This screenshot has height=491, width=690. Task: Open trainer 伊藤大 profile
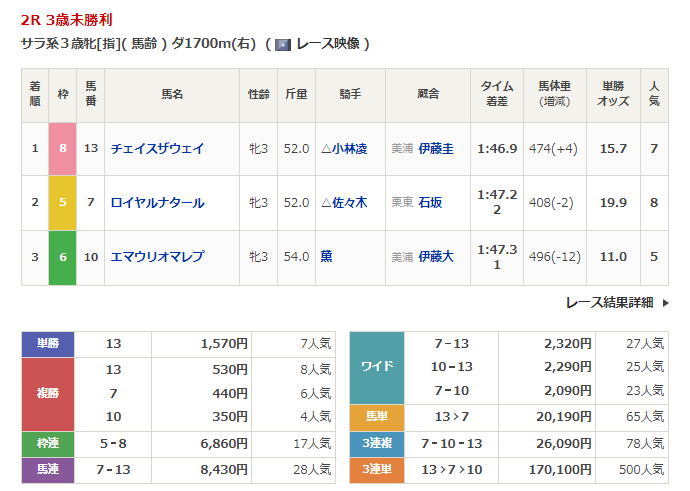pos(436,257)
